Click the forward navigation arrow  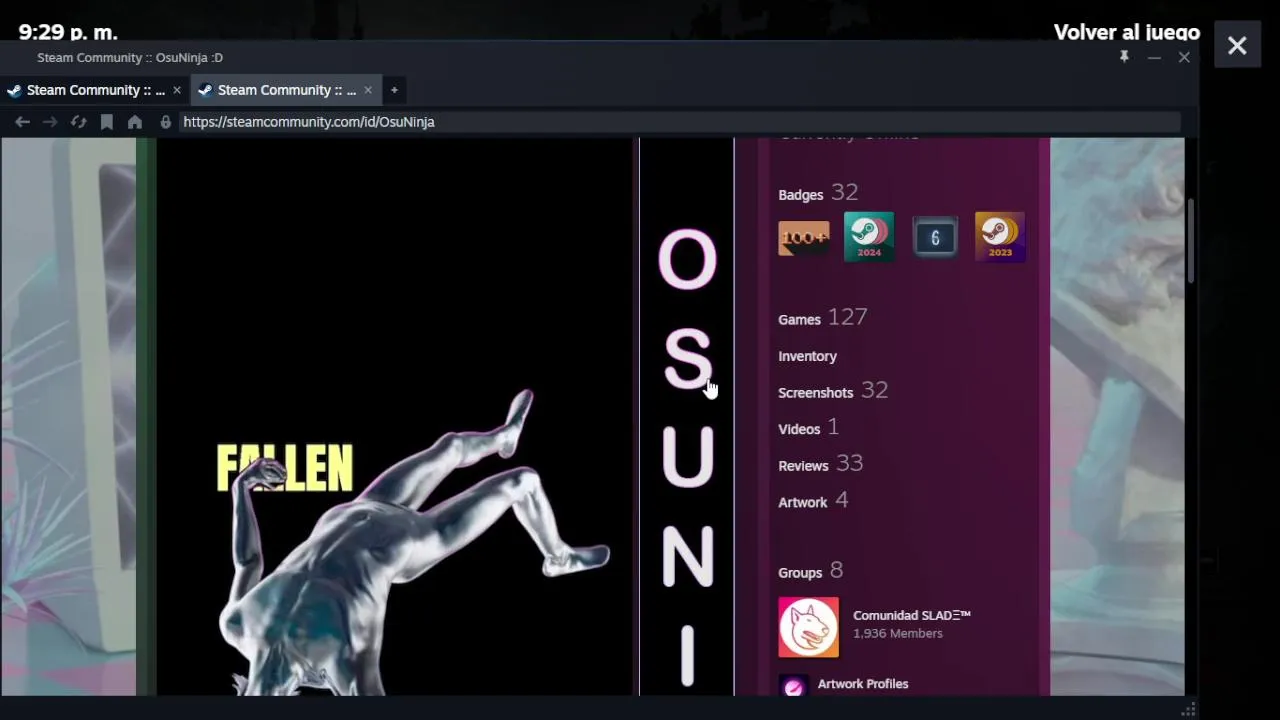[x=50, y=122]
